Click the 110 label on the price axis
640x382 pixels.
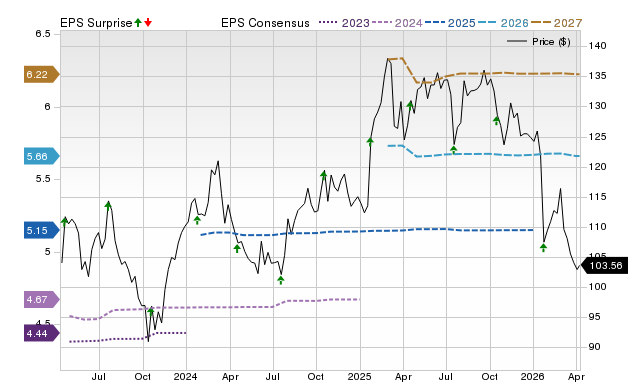tap(598, 227)
